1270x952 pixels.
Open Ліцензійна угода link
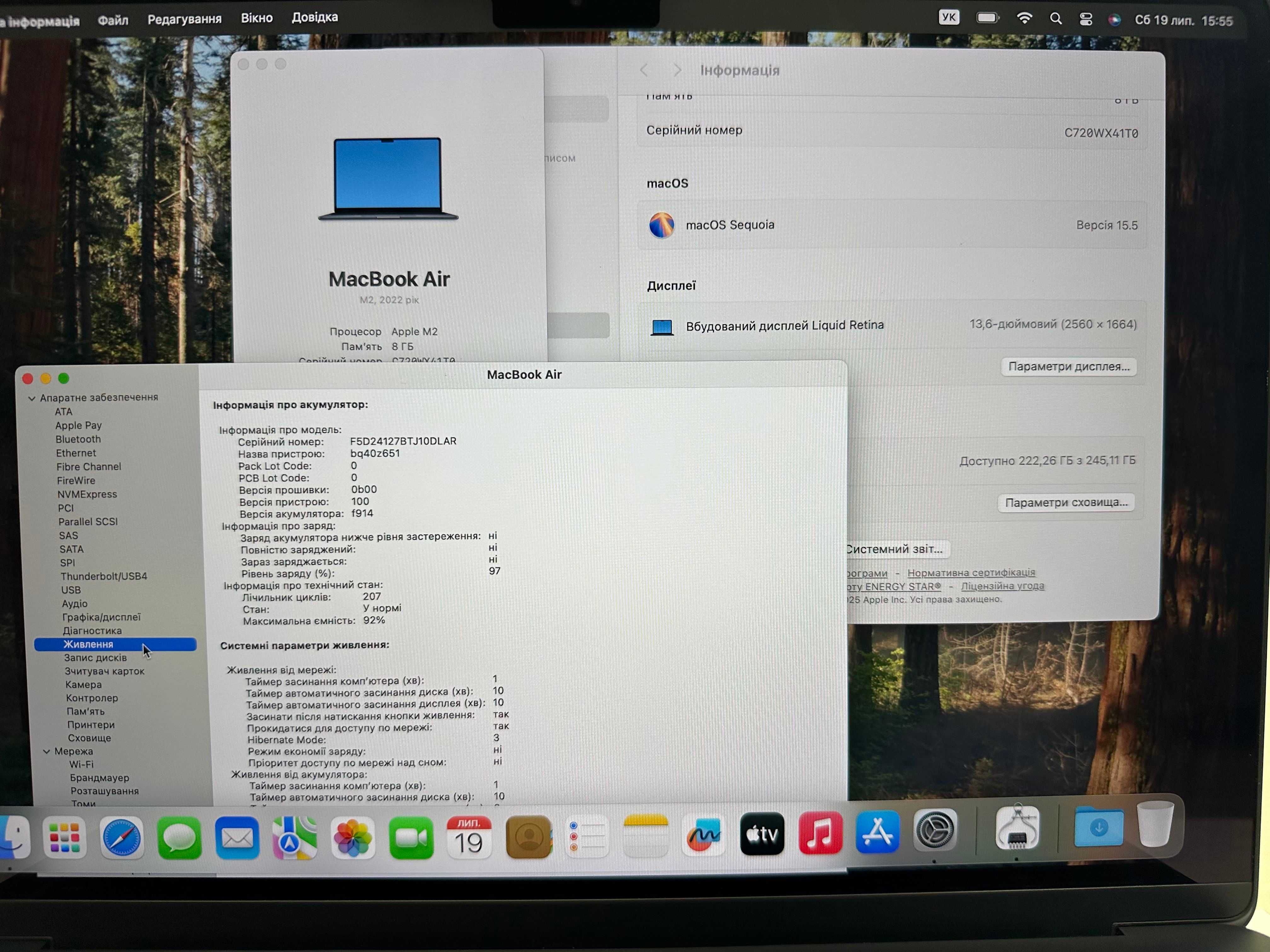[x=1003, y=586]
